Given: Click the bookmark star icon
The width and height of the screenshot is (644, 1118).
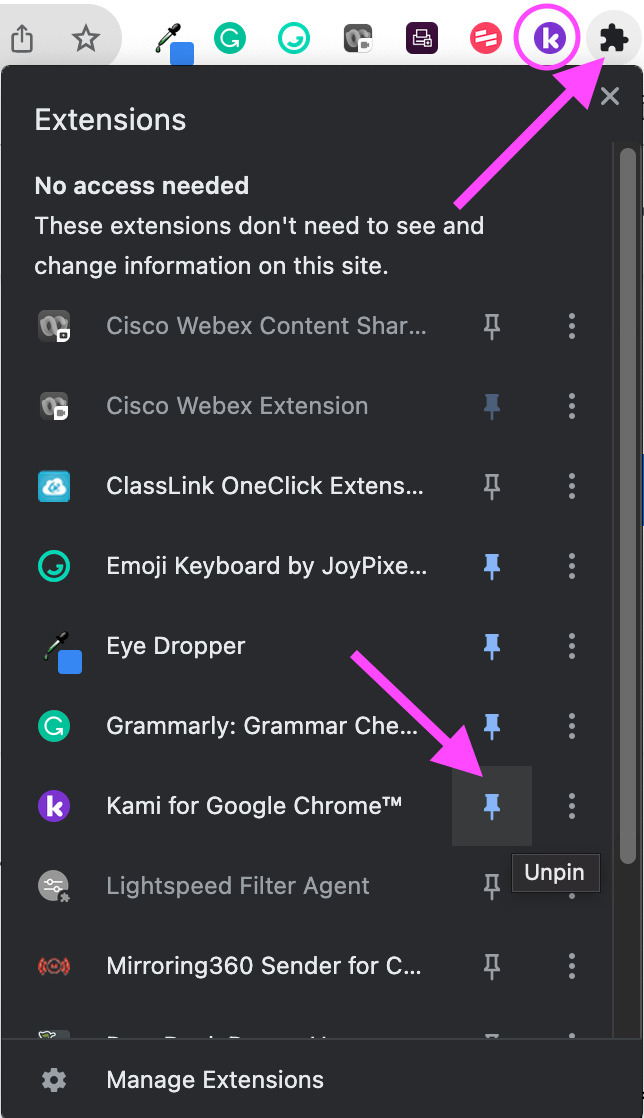Looking at the screenshot, I should 87,39.
